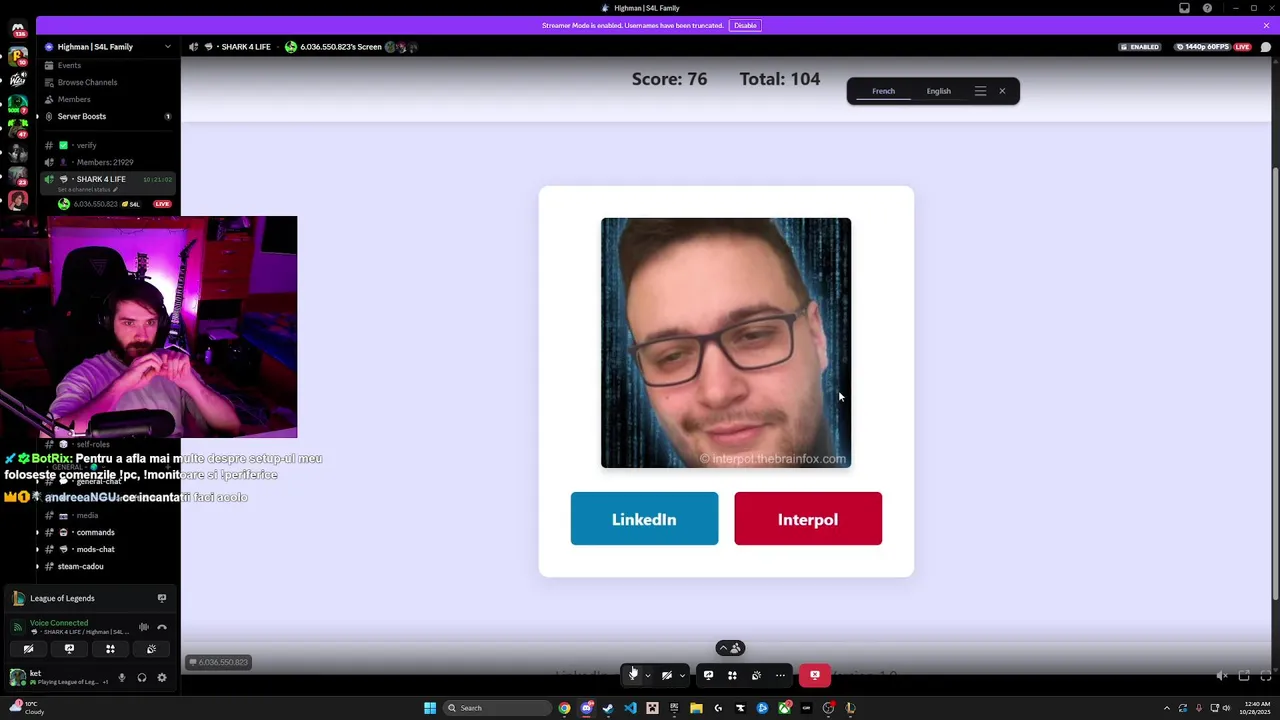Image resolution: width=1280 pixels, height=720 pixels.
Task: Click the ENABLED status indicator in header
Action: pyautogui.click(x=1140, y=47)
